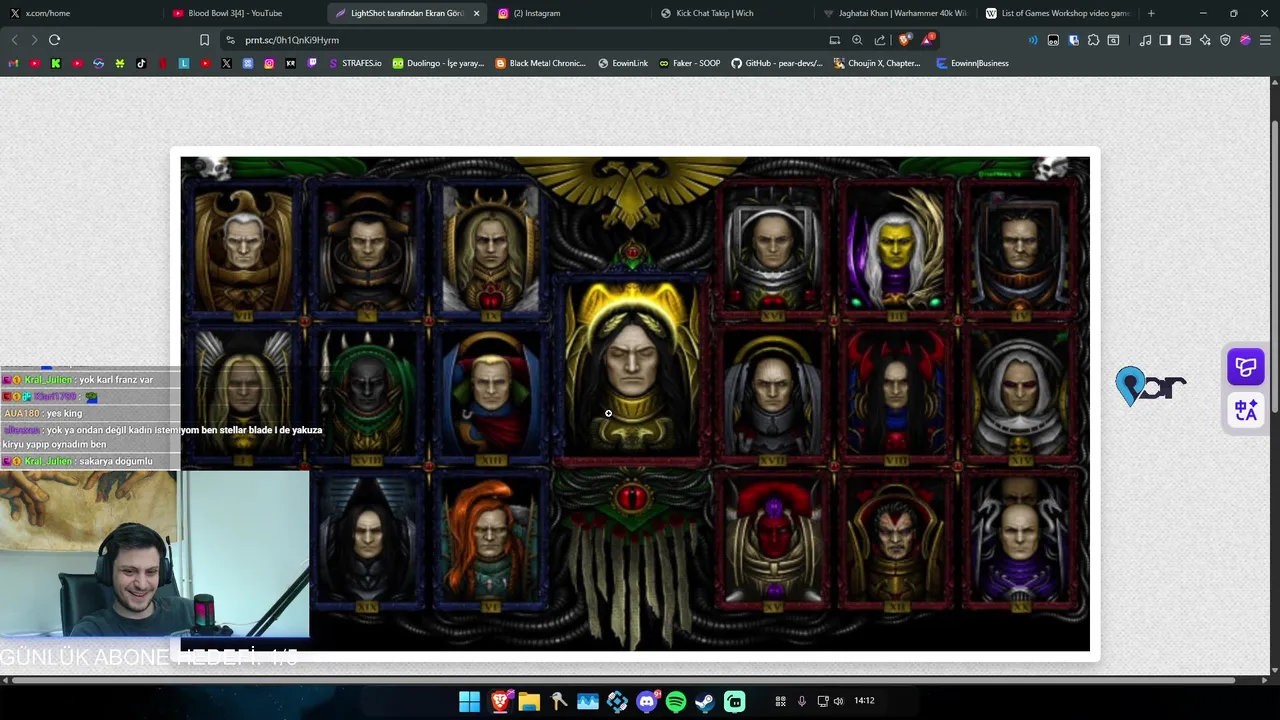The image size is (1280, 720).
Task: Open Discord from the taskbar
Action: (647, 701)
